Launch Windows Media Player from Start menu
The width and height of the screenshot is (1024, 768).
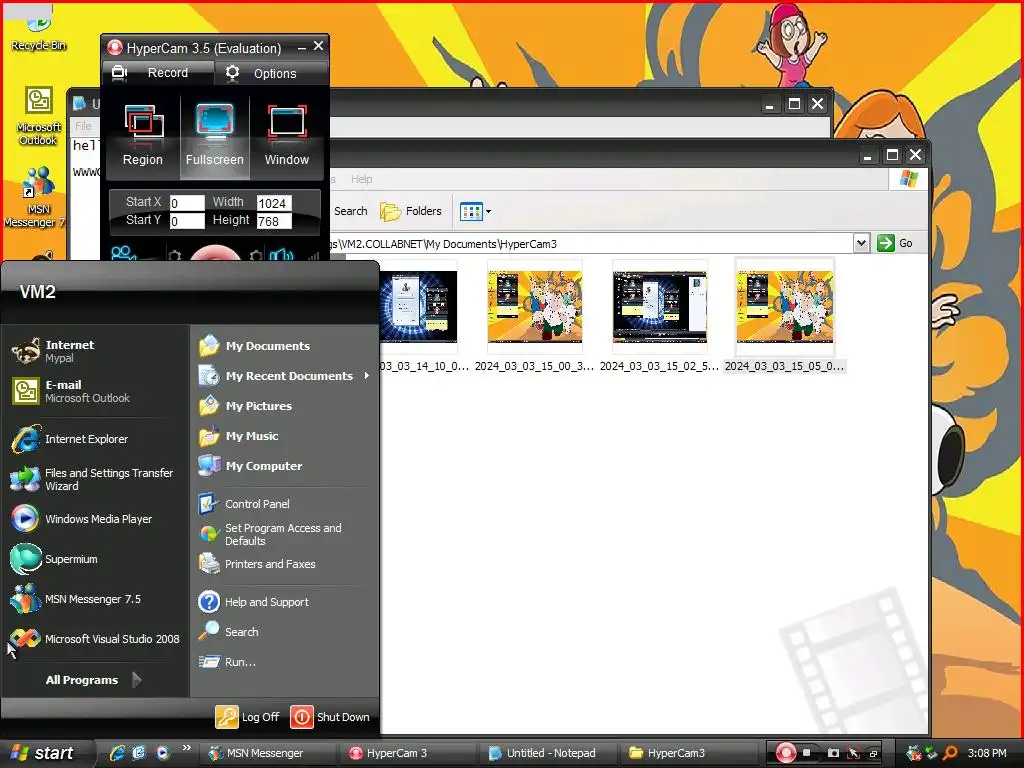95,519
